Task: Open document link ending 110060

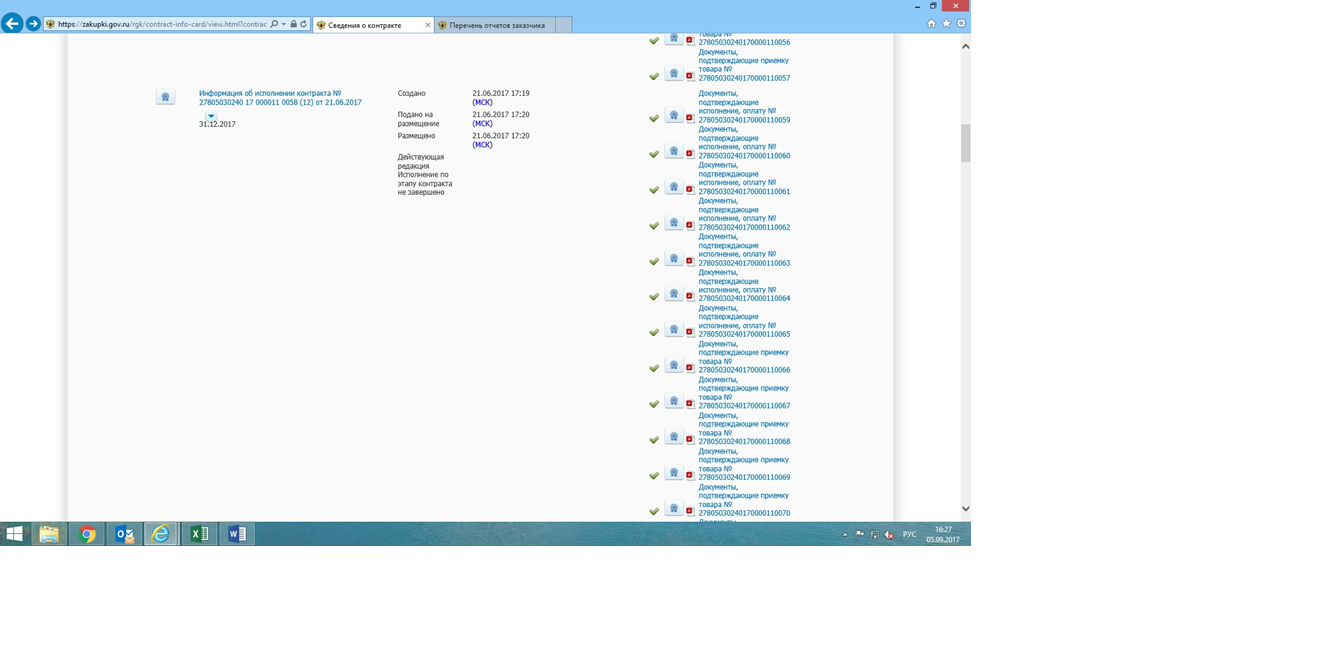Action: (744, 143)
